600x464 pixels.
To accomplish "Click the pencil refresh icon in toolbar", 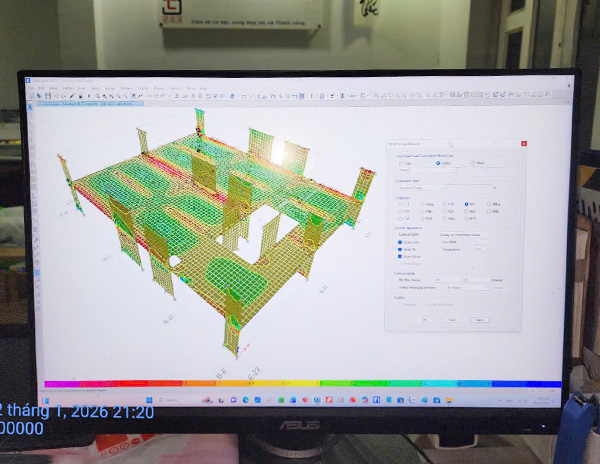I will 72,96.
